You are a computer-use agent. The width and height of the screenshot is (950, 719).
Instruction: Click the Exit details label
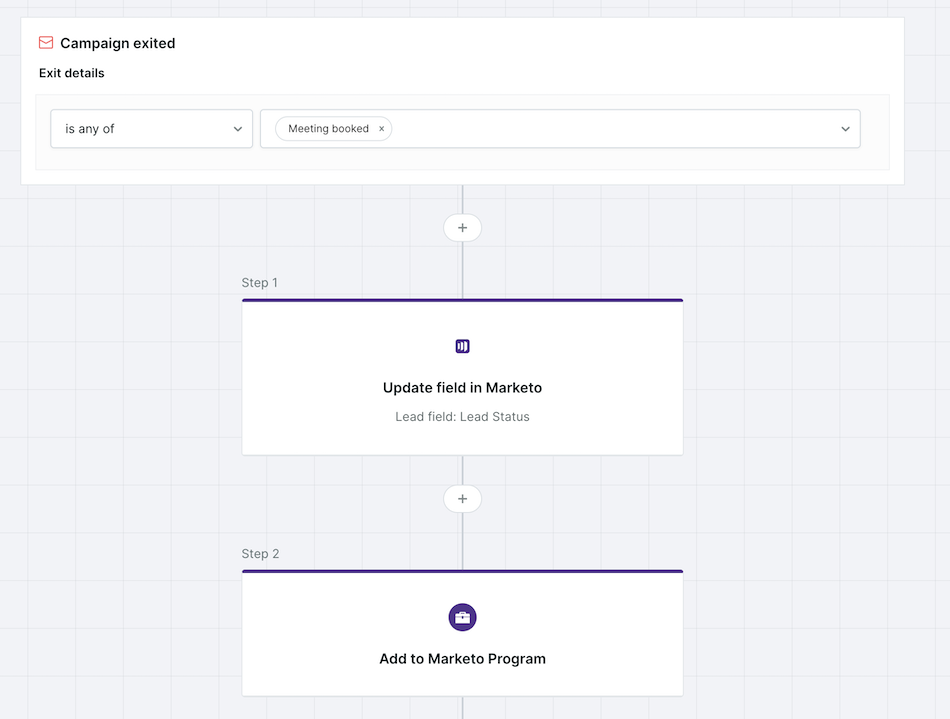click(71, 73)
